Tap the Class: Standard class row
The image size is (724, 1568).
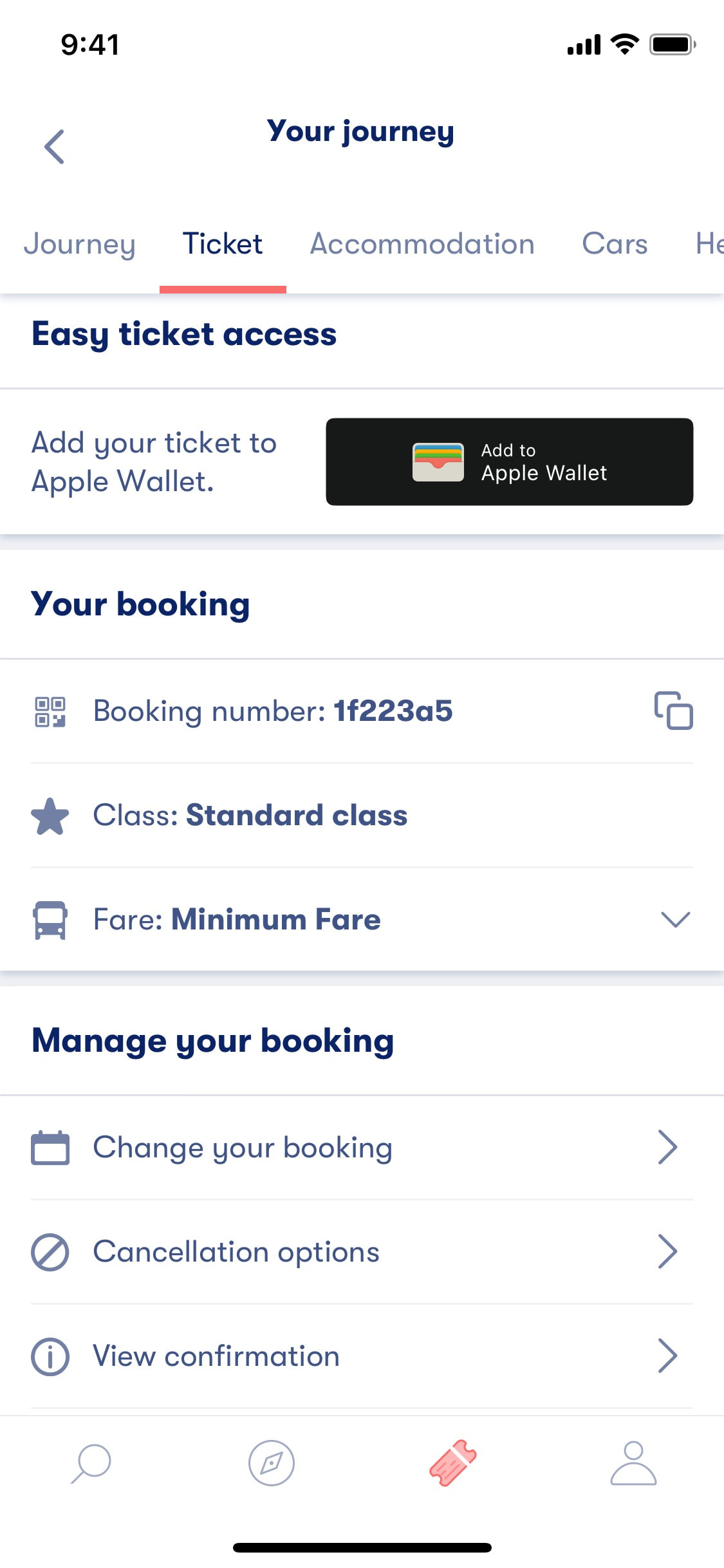tap(362, 816)
